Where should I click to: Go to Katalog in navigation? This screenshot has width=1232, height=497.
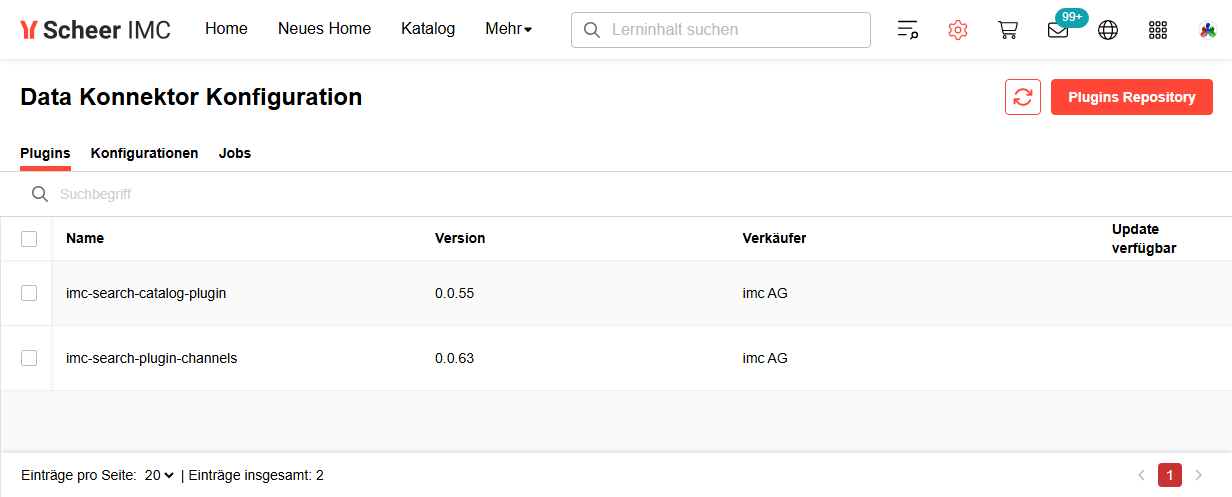click(x=428, y=29)
